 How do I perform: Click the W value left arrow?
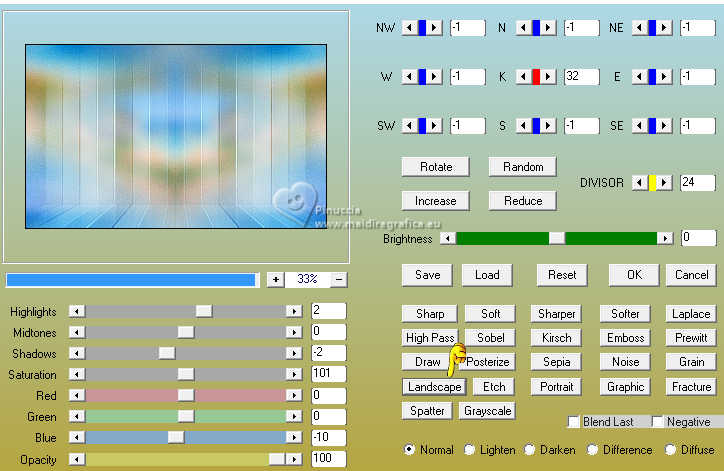click(x=410, y=77)
